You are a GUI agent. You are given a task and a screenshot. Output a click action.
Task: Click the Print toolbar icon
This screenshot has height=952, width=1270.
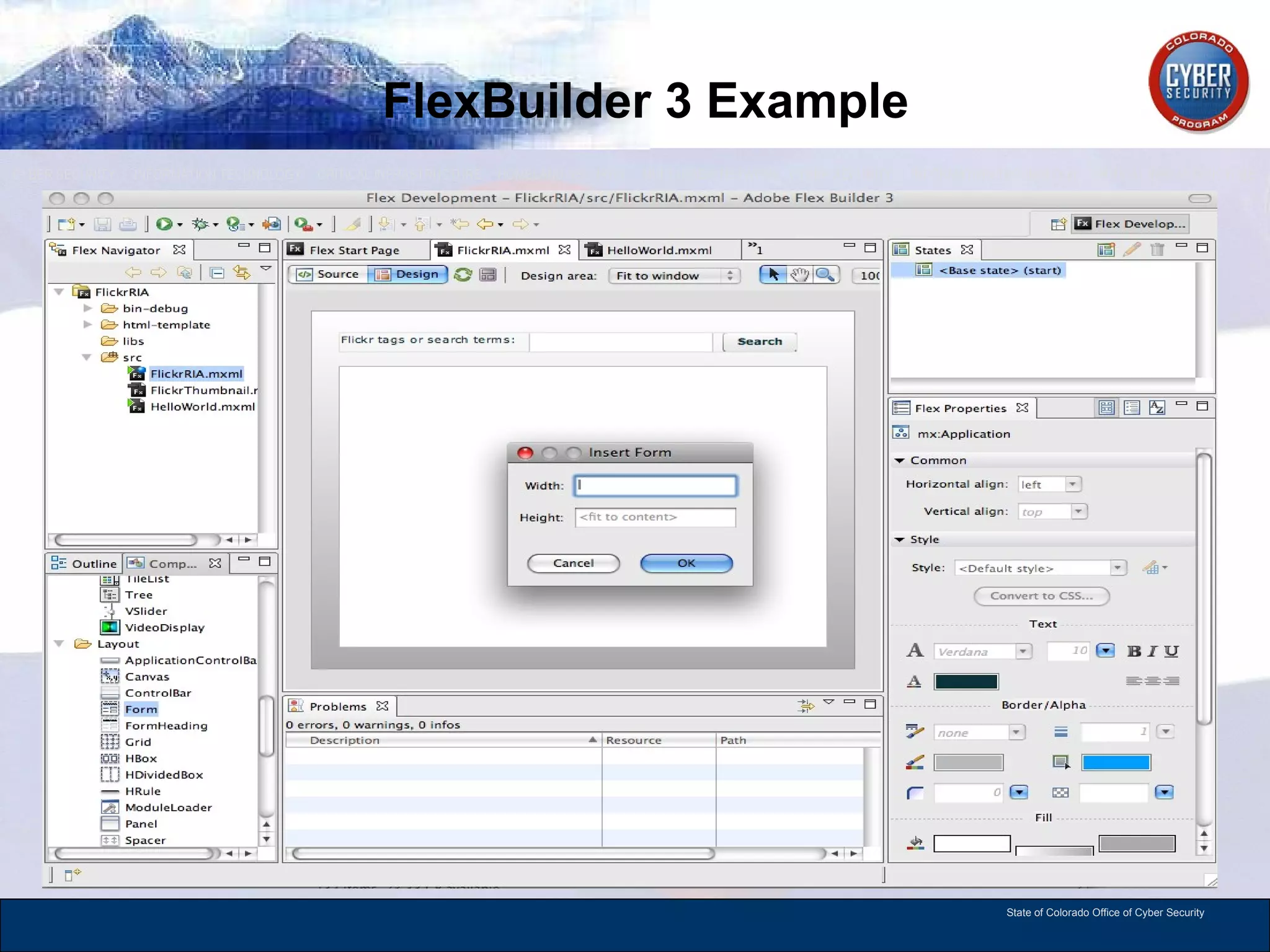click(128, 224)
